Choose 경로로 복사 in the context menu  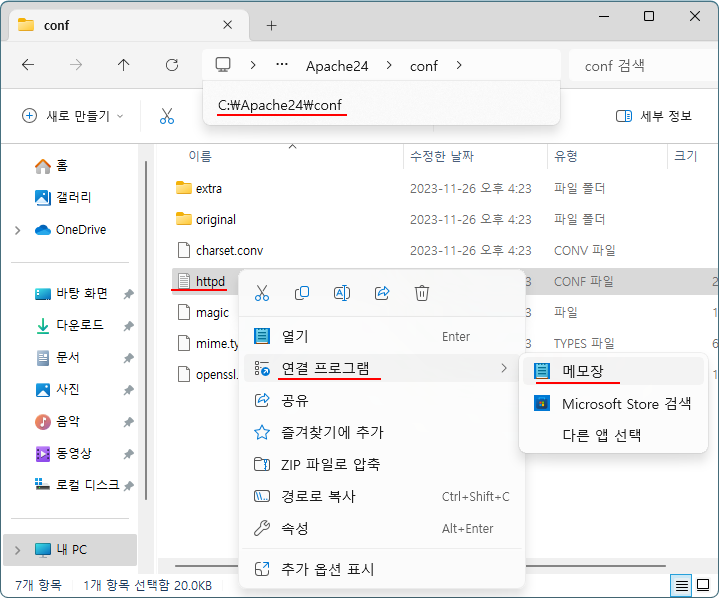(x=382, y=496)
